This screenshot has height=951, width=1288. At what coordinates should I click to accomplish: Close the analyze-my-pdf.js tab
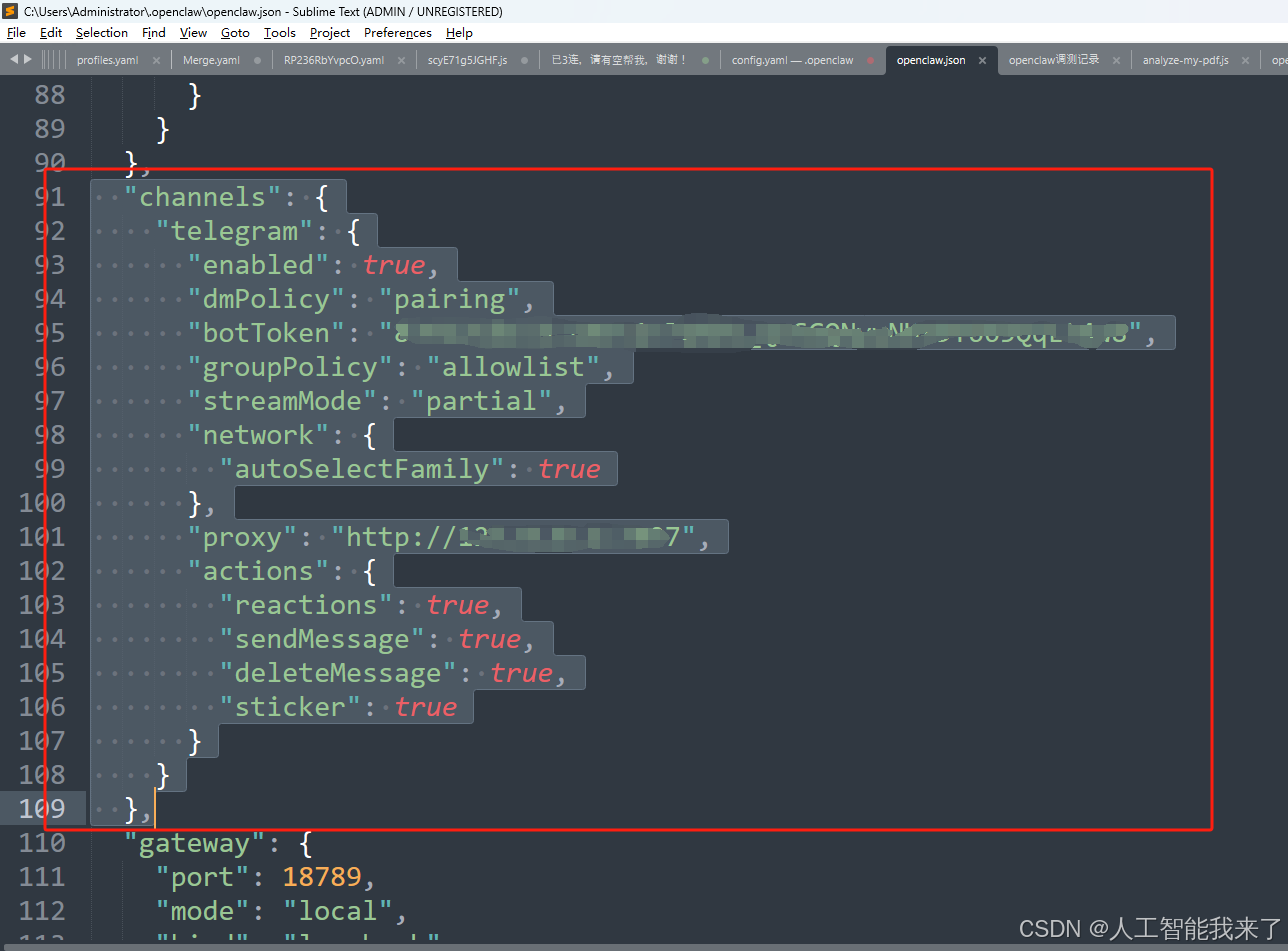pos(1245,60)
